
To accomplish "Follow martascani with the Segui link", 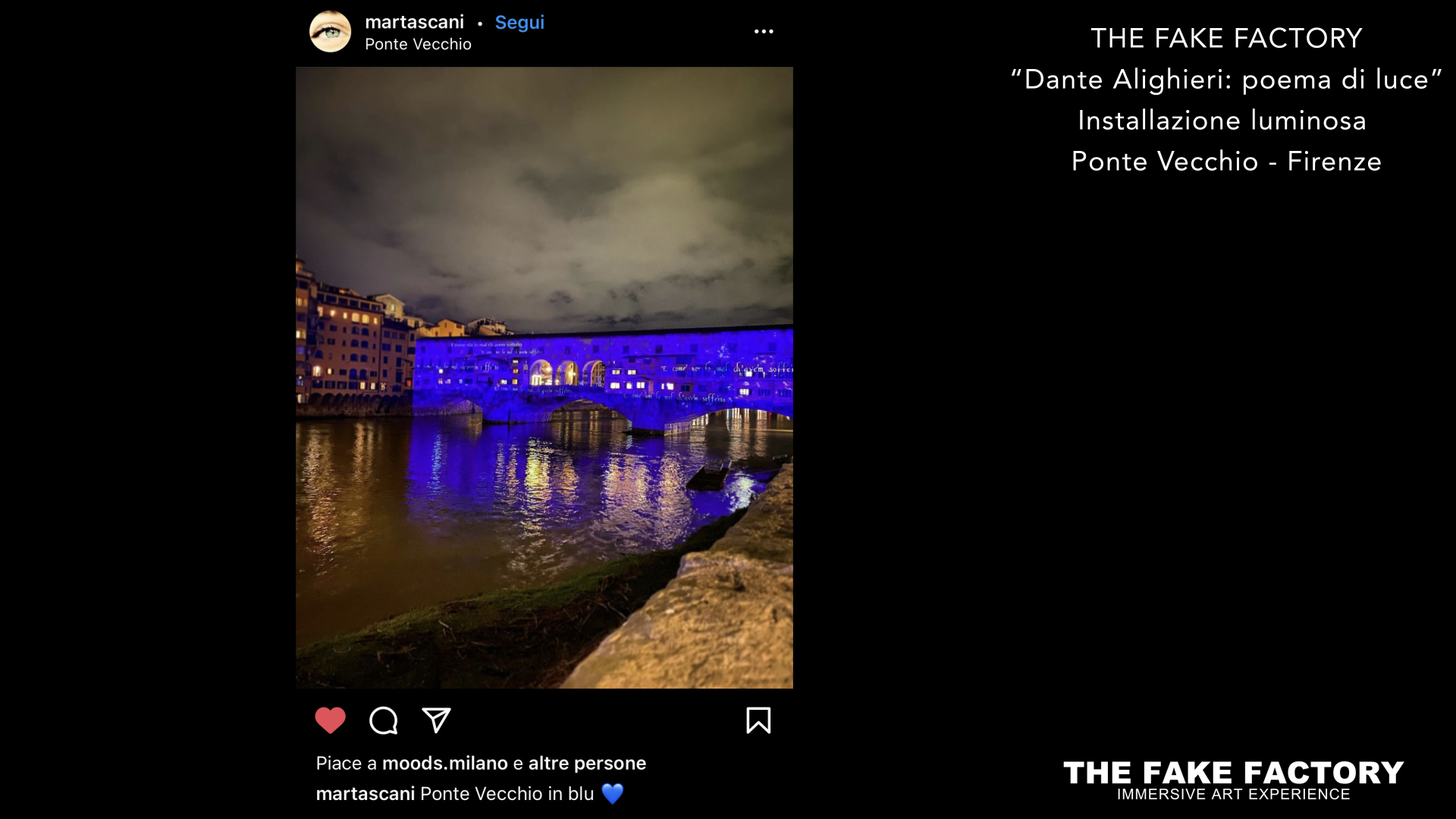I will (519, 23).
